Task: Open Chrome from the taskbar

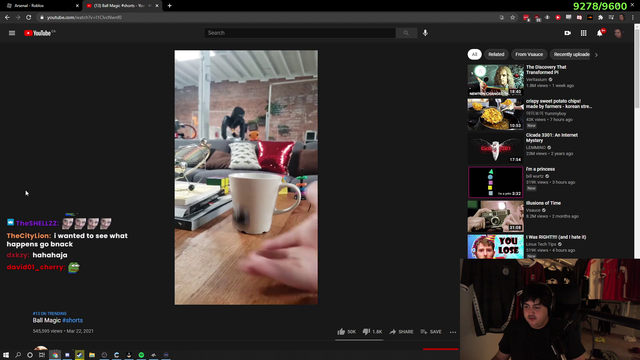Action: click(55, 355)
